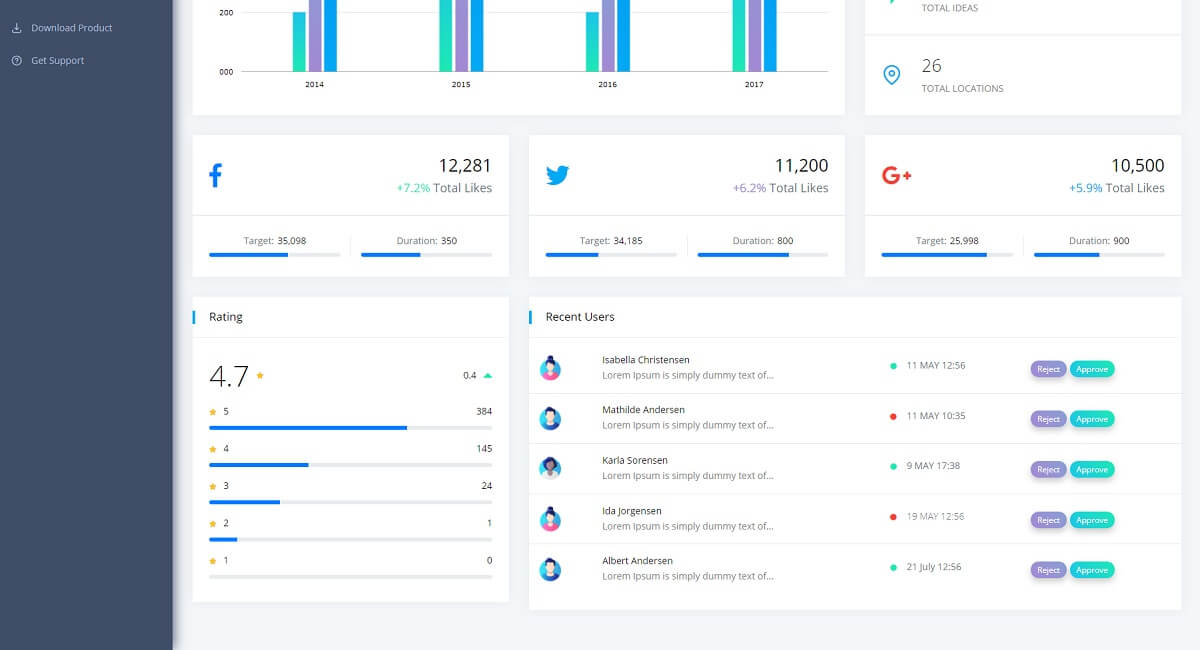Click Facebook Target 35,098 progress bar

click(275, 255)
